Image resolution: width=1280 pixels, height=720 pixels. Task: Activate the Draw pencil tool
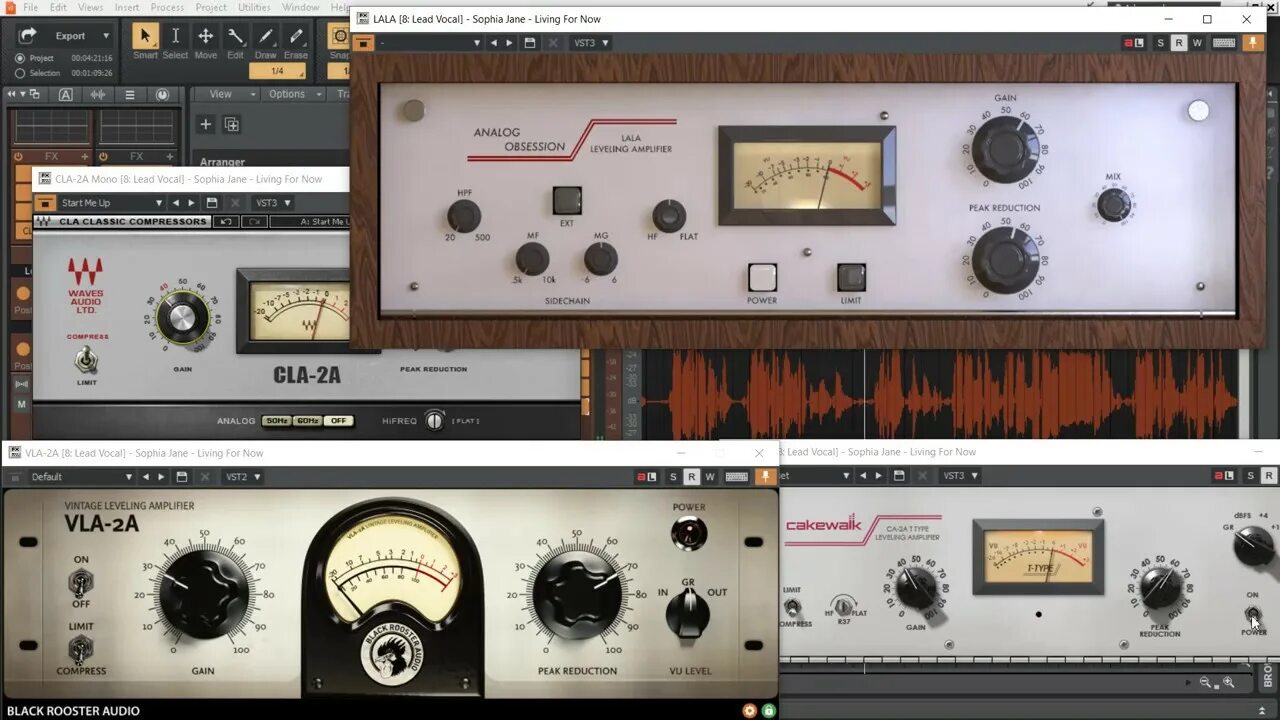266,36
